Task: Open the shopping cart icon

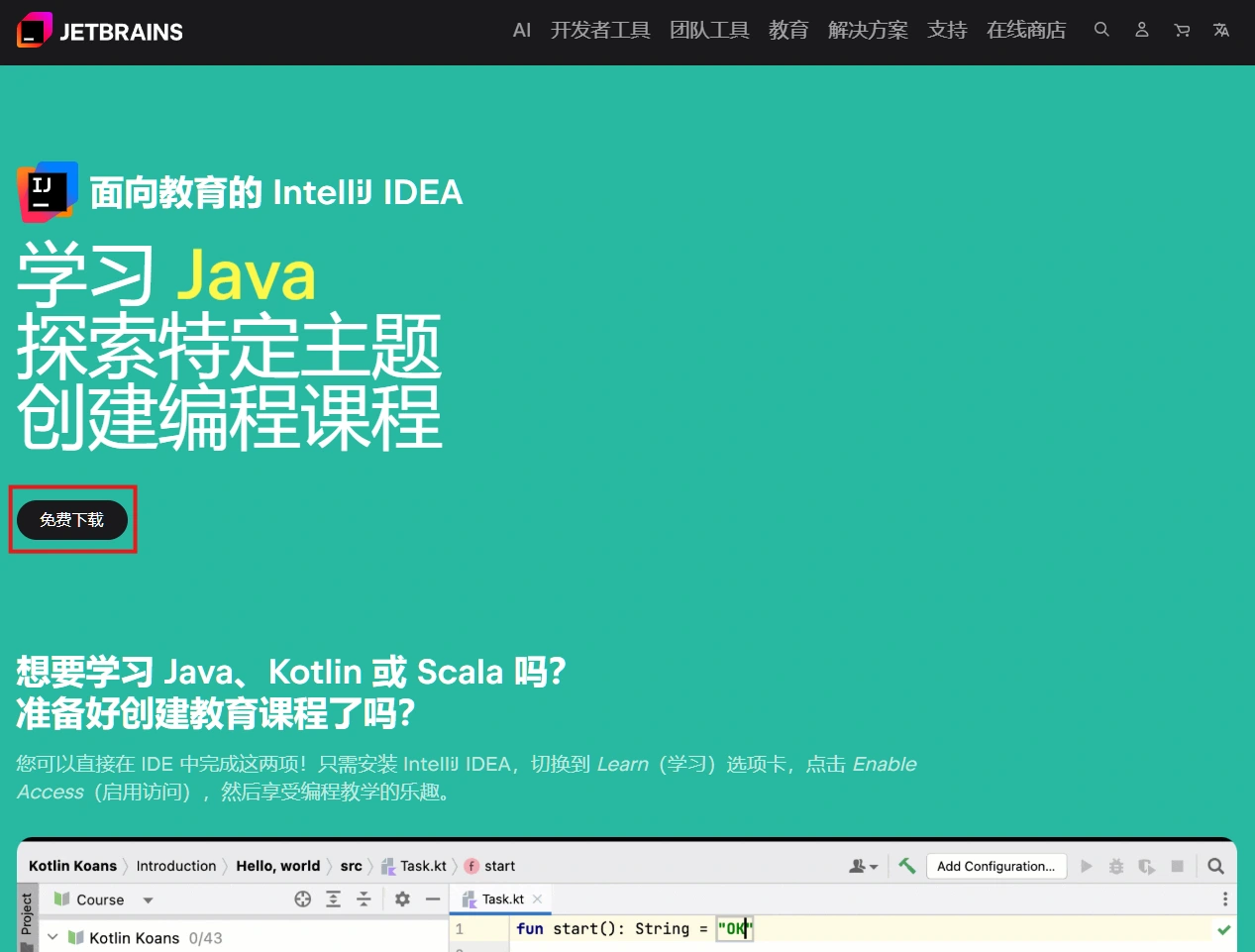Action: click(x=1182, y=30)
